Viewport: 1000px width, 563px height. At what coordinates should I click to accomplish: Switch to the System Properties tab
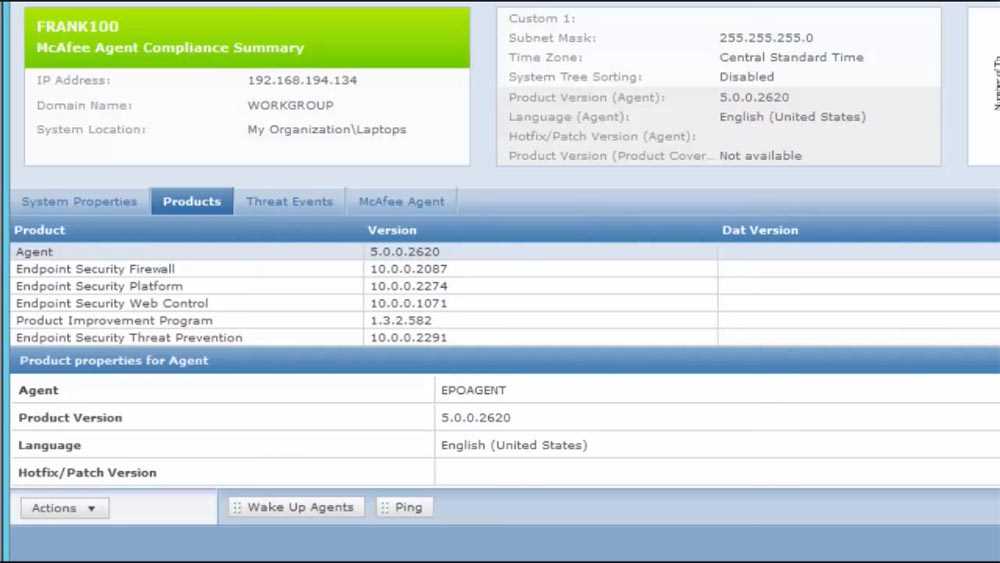[x=79, y=201]
